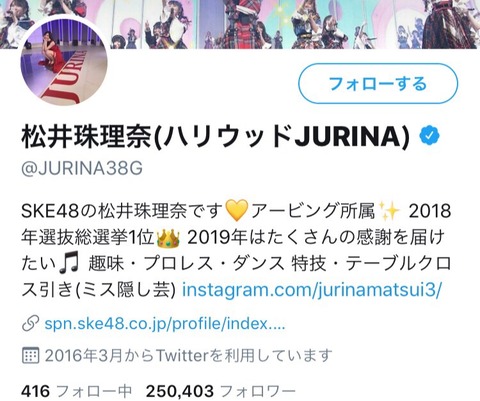Tap the 2016年3月からTwitterを利用しています join date text
Viewport: 480px width, 401px height.
pos(189,356)
